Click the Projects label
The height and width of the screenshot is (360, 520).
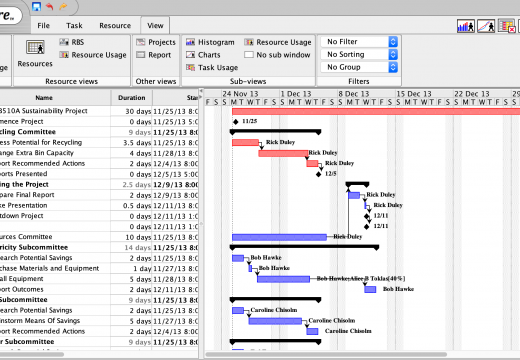(x=162, y=42)
